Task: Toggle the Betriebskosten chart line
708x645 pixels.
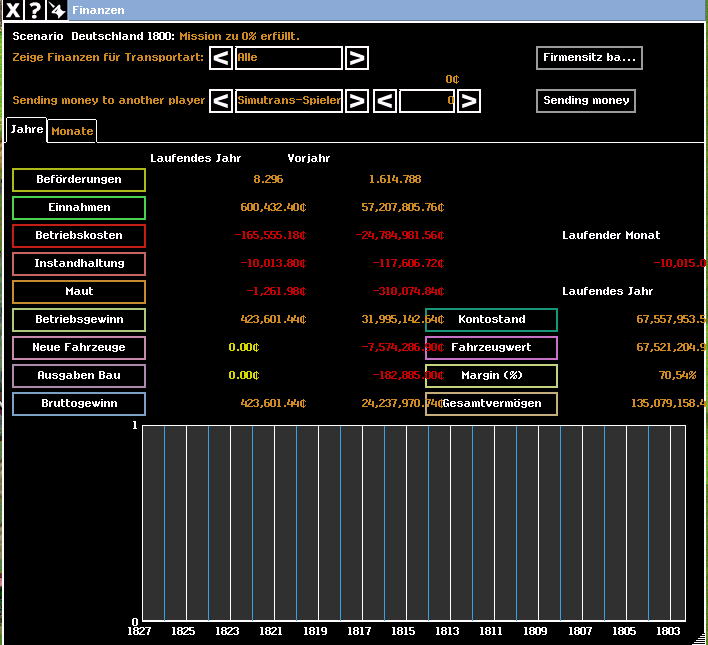Action: coord(79,236)
